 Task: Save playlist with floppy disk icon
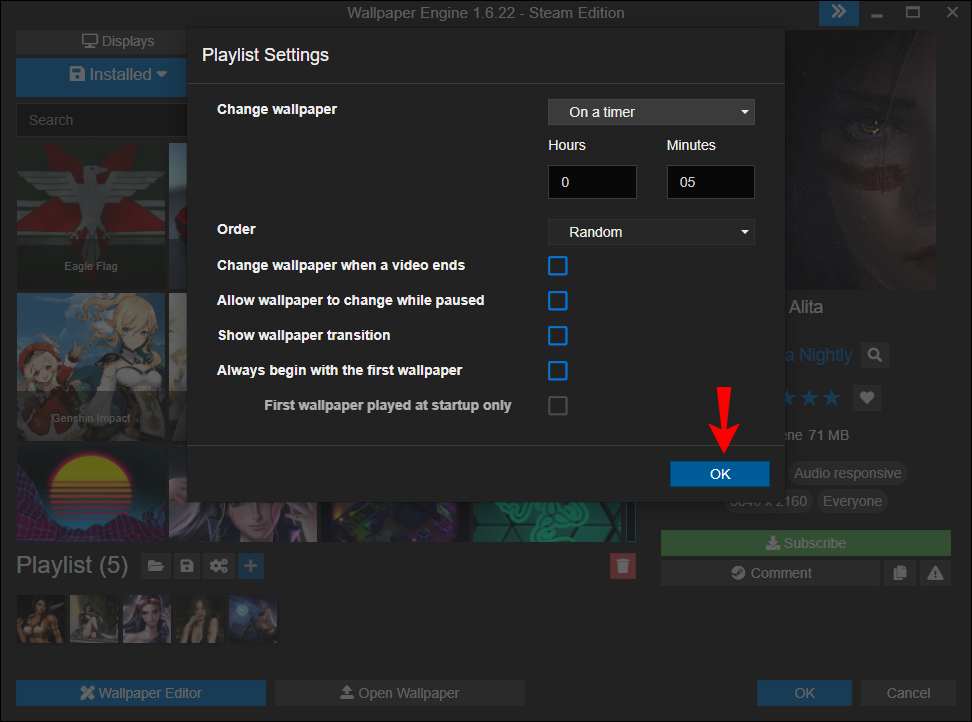tap(187, 566)
